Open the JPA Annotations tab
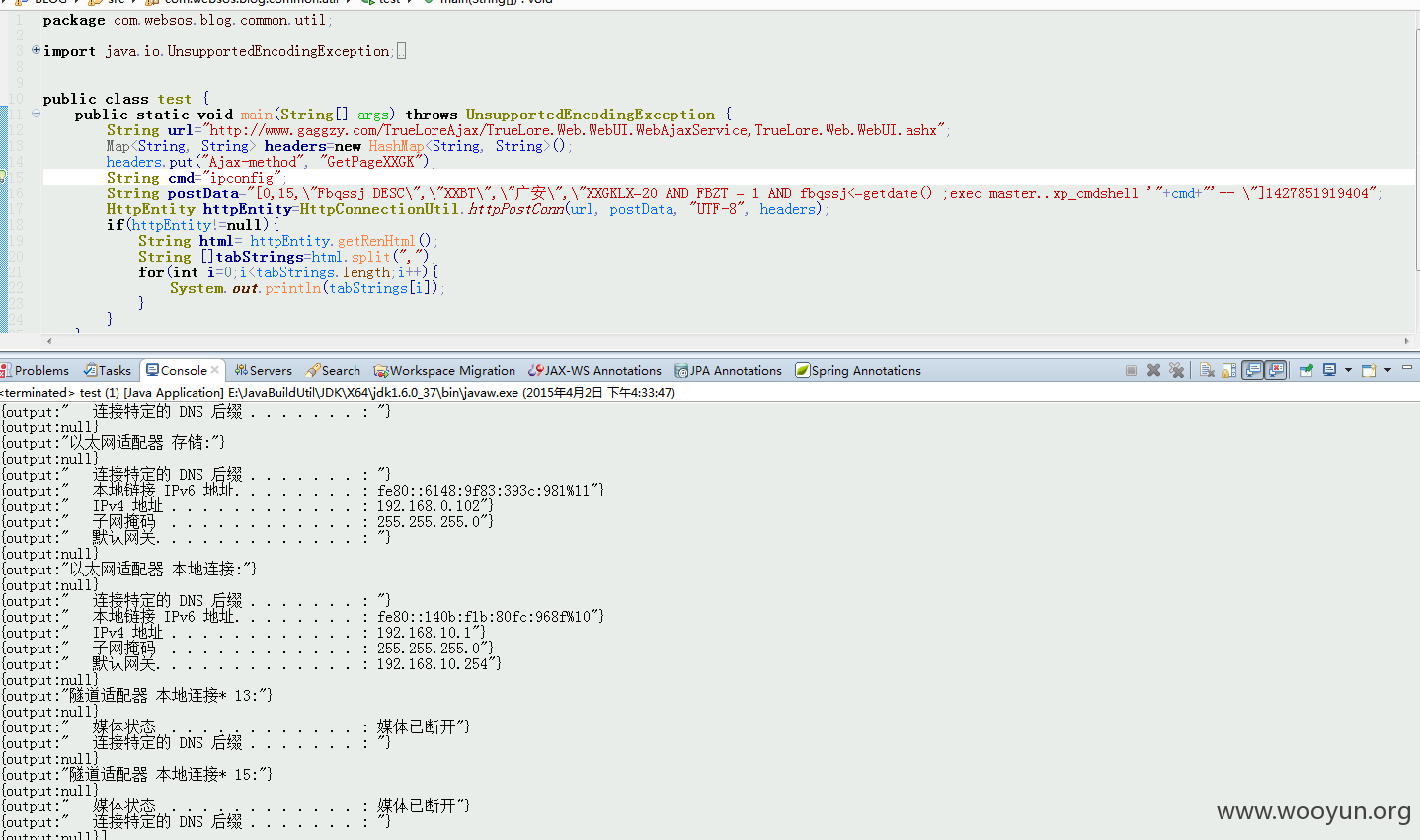 tap(729, 371)
